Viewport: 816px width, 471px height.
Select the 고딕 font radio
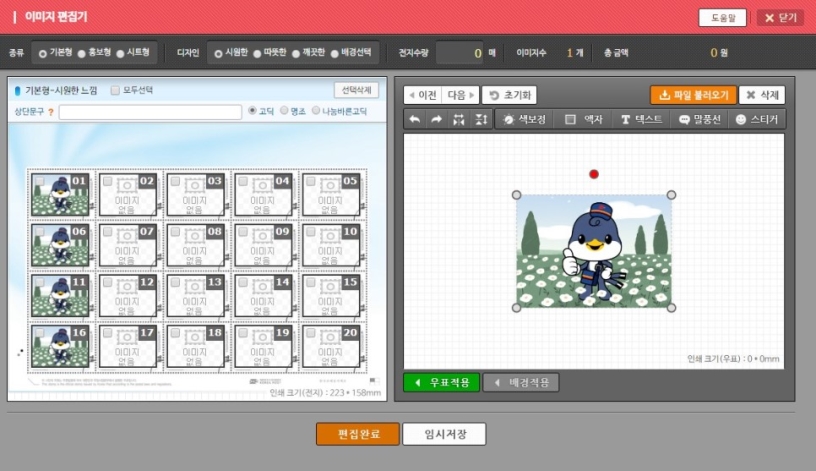(252, 110)
